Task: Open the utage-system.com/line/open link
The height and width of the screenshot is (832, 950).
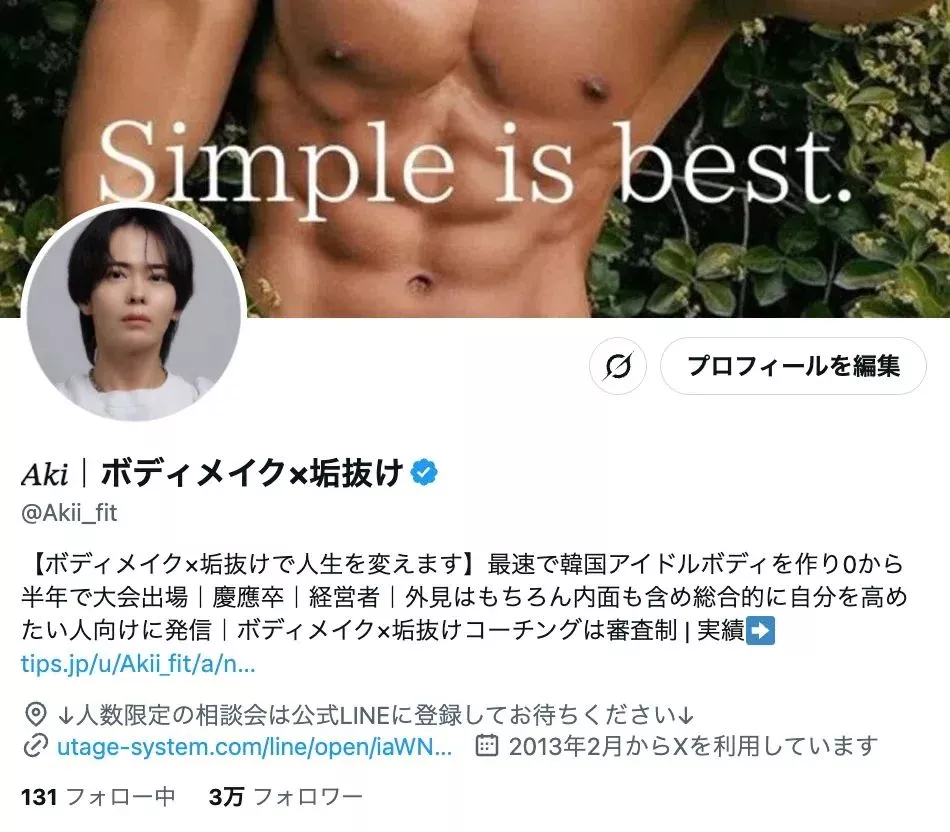Action: pos(254,746)
